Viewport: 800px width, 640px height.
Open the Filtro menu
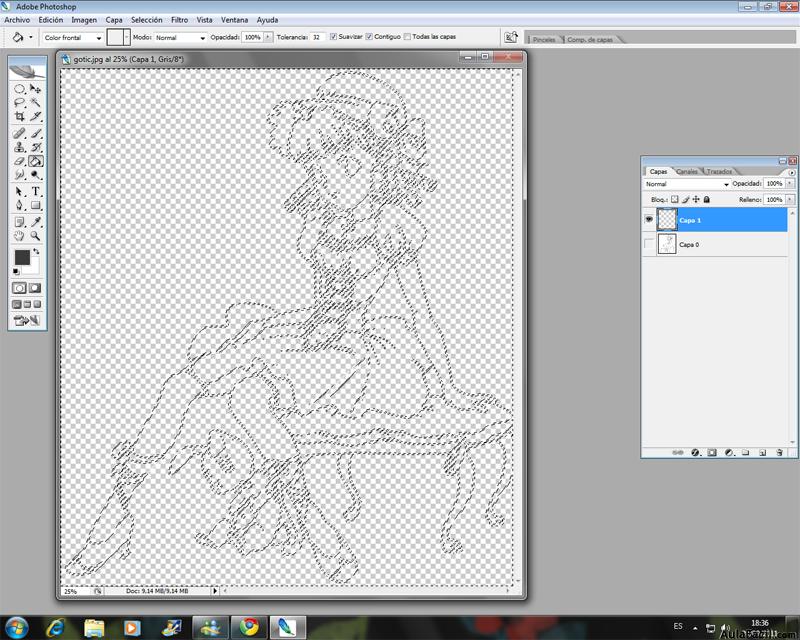[x=179, y=20]
